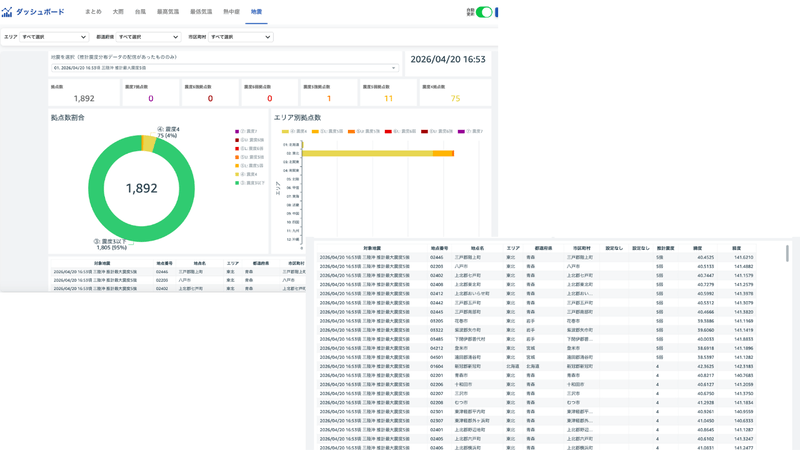The height and width of the screenshot is (450, 800).
Task: Click the yellow 東北 bar in area chart
Action: (367, 153)
